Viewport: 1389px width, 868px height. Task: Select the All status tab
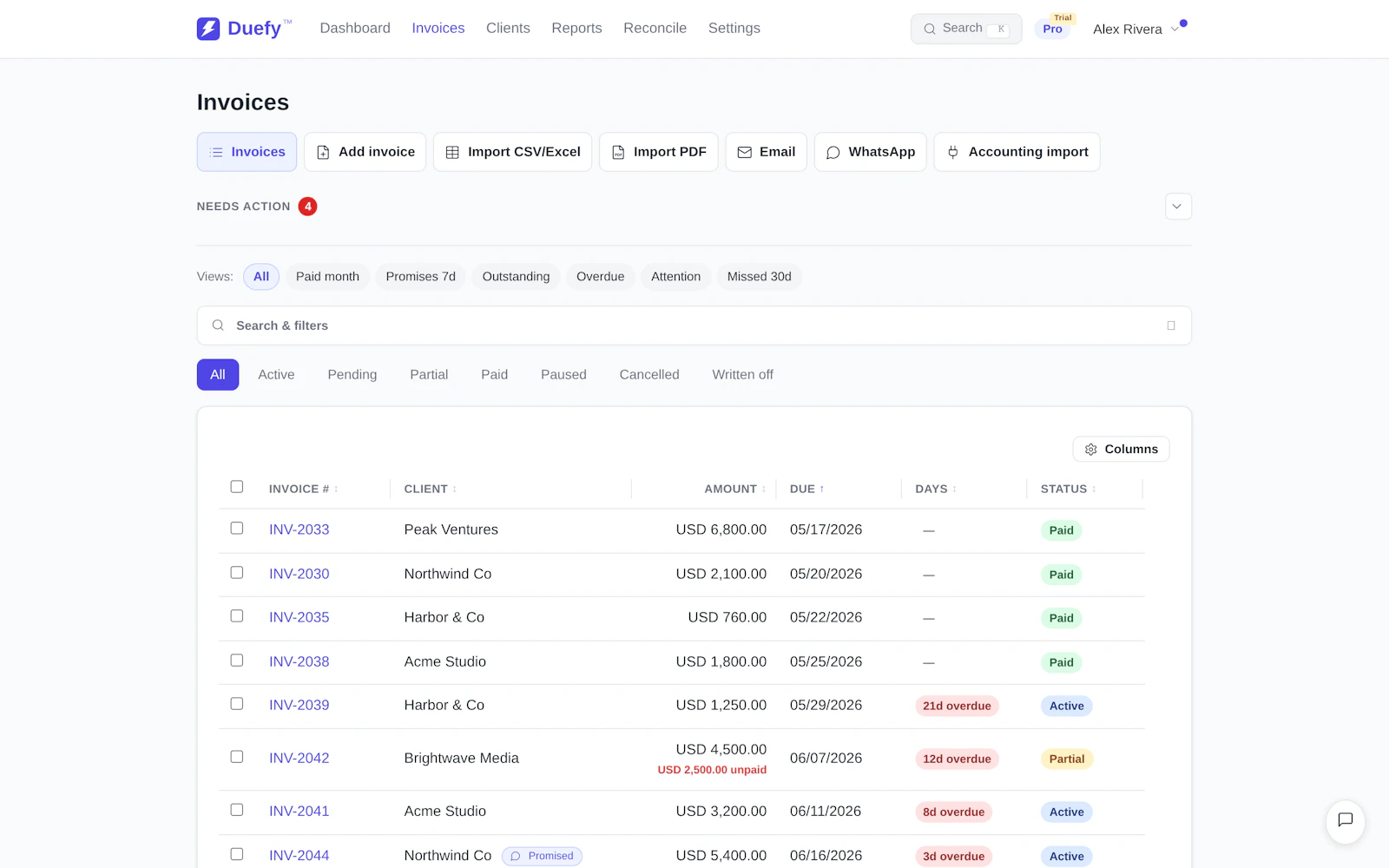pyautogui.click(x=218, y=375)
